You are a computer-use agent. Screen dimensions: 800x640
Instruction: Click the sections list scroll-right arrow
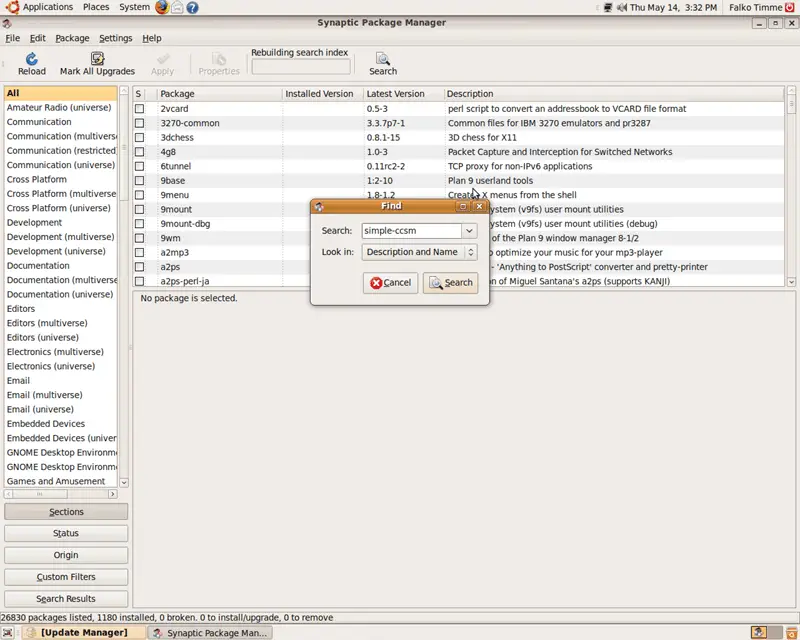tap(113, 494)
